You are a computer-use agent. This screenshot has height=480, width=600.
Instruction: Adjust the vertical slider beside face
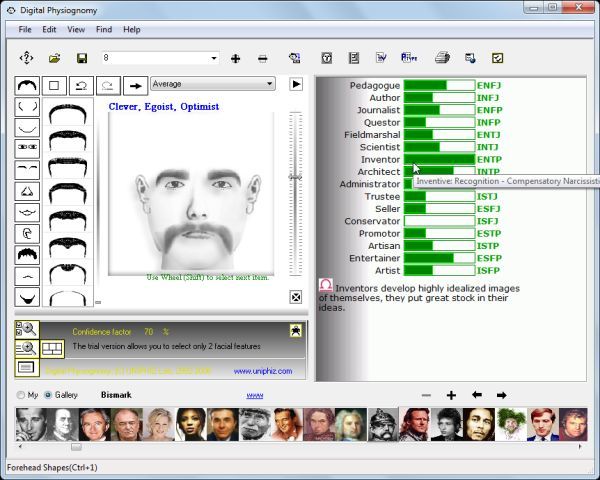(x=295, y=177)
